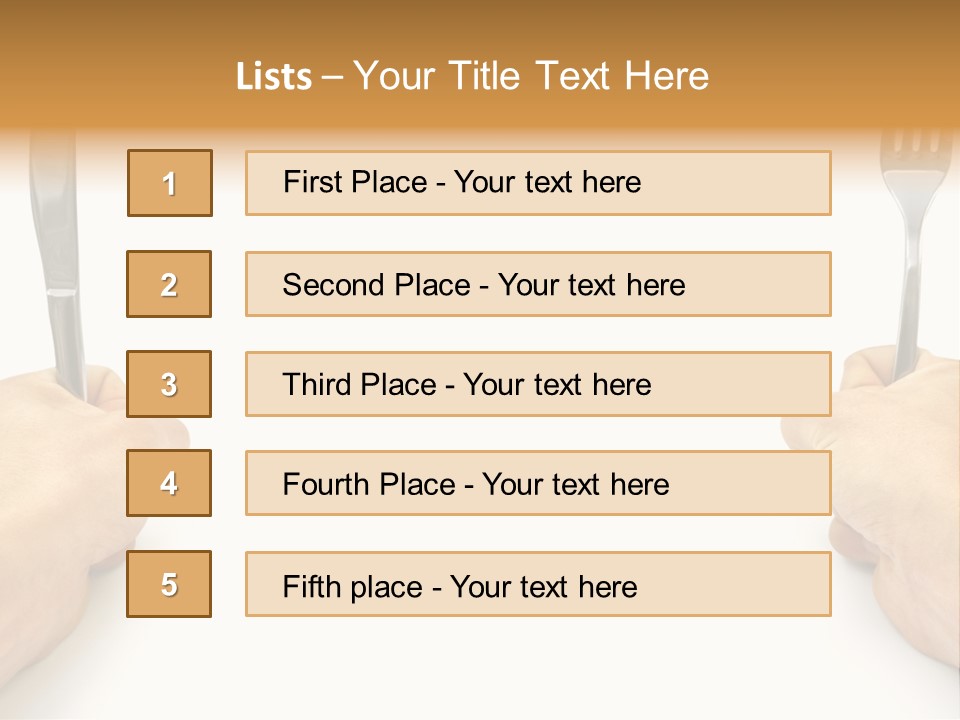Click the number 5 box

[169, 584]
